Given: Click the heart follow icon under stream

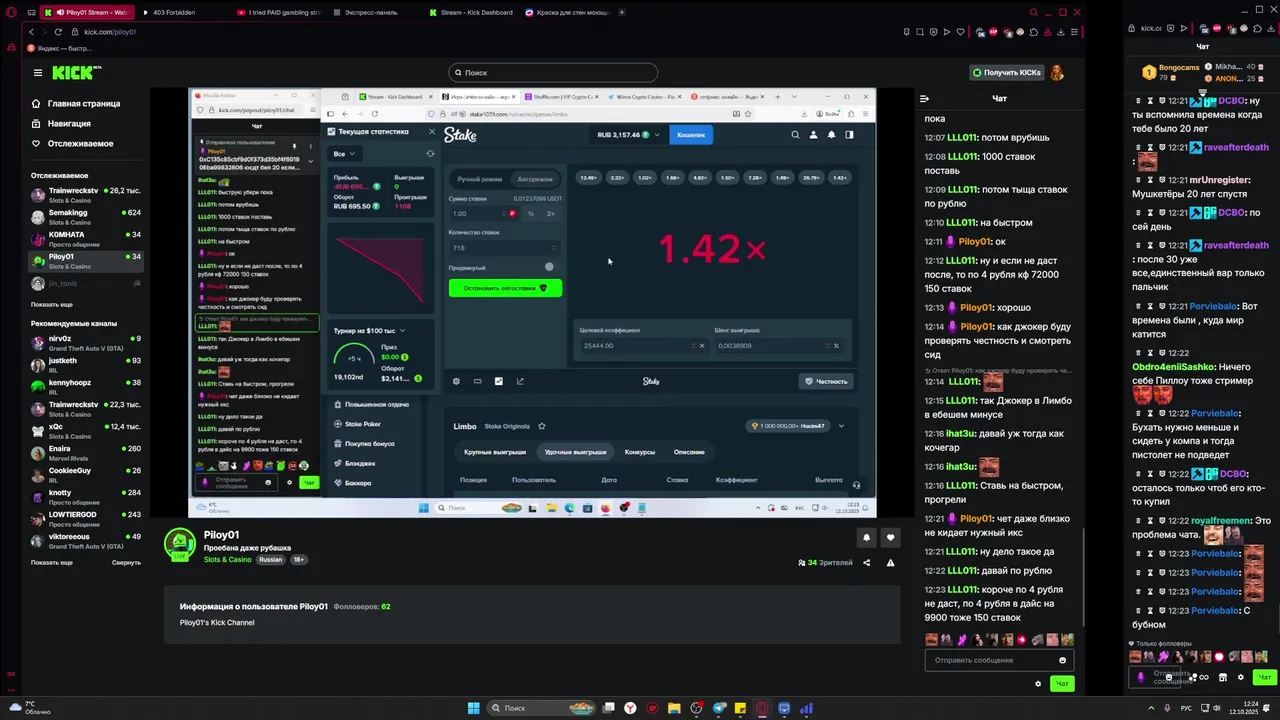Looking at the screenshot, I should 890,538.
